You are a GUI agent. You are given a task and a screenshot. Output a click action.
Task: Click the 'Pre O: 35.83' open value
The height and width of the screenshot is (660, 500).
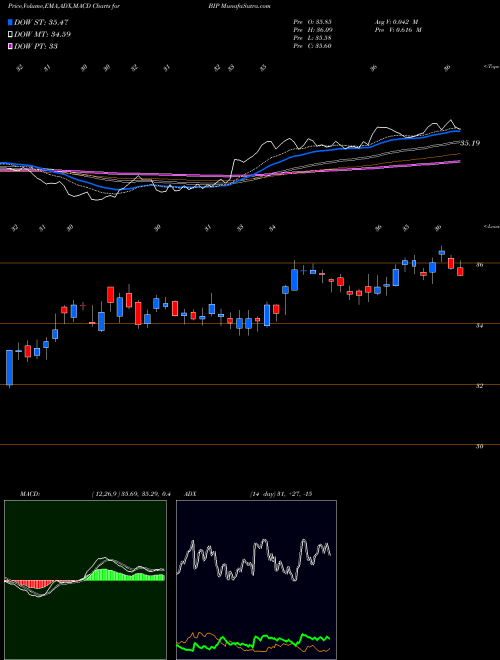tap(313, 22)
